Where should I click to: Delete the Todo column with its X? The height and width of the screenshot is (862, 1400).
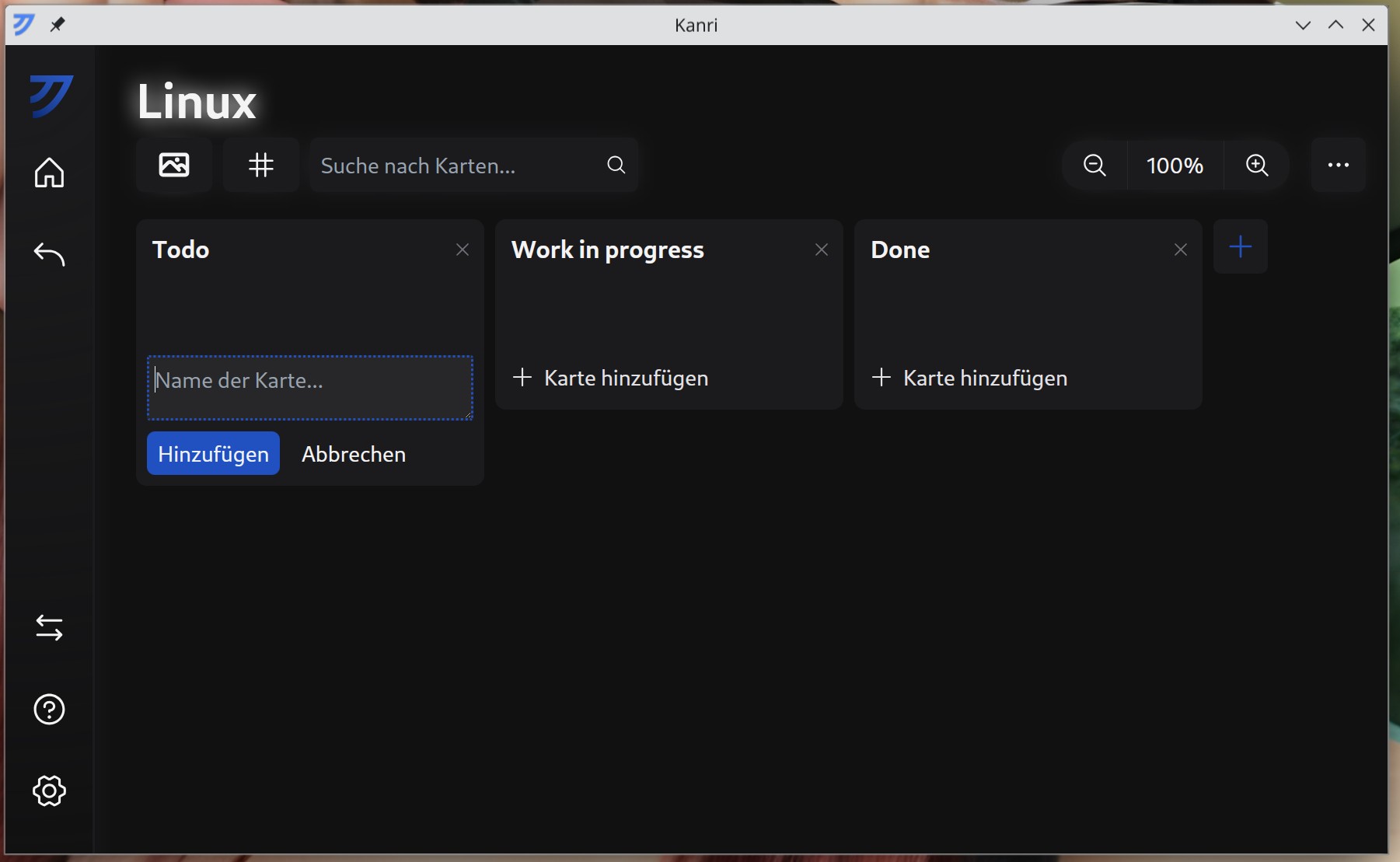(463, 250)
